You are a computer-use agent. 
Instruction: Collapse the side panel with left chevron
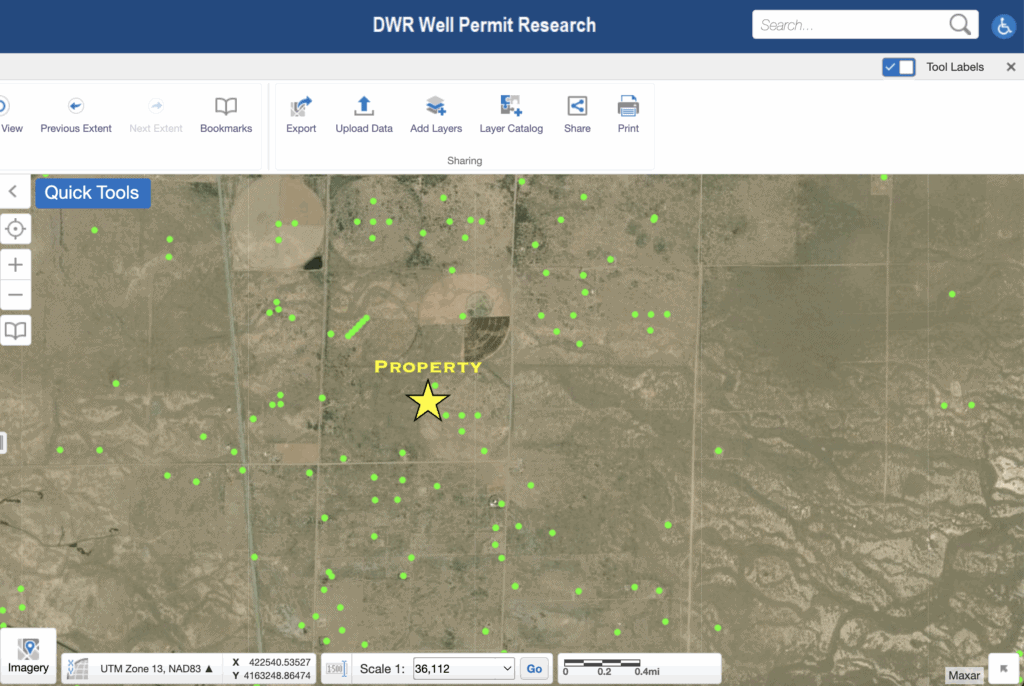click(x=13, y=192)
